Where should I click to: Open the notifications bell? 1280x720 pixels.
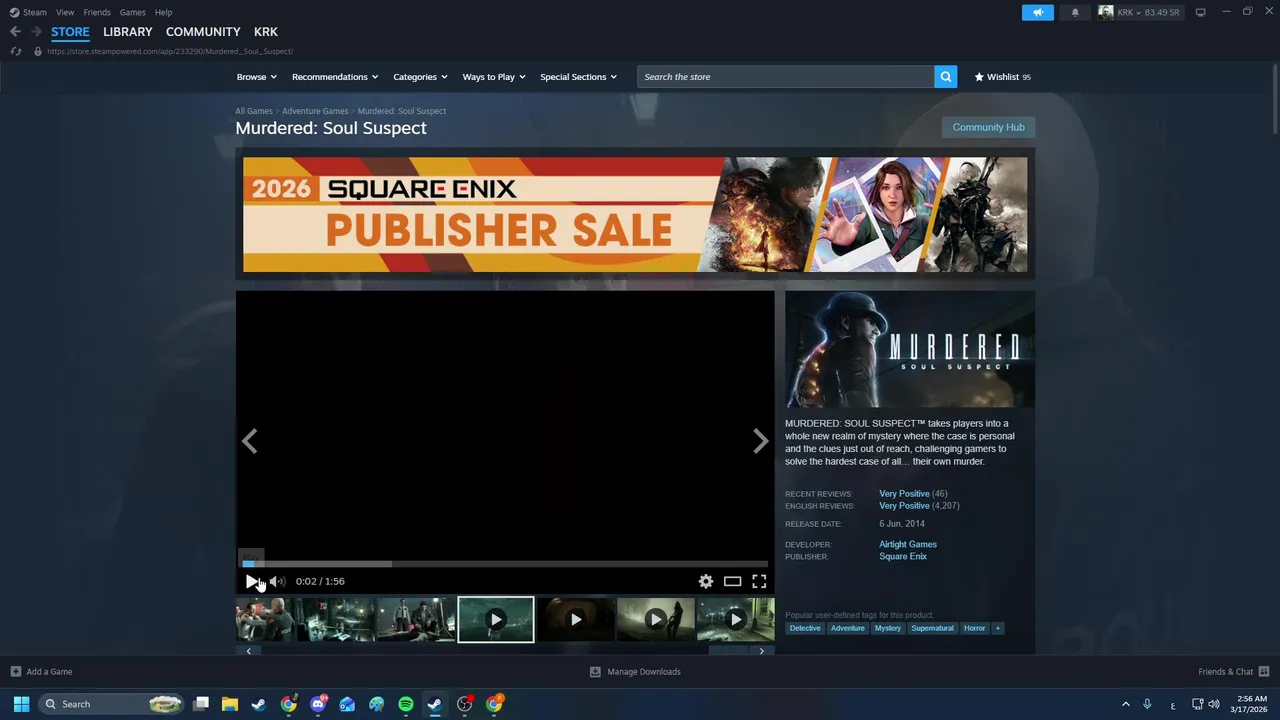pos(1075,12)
